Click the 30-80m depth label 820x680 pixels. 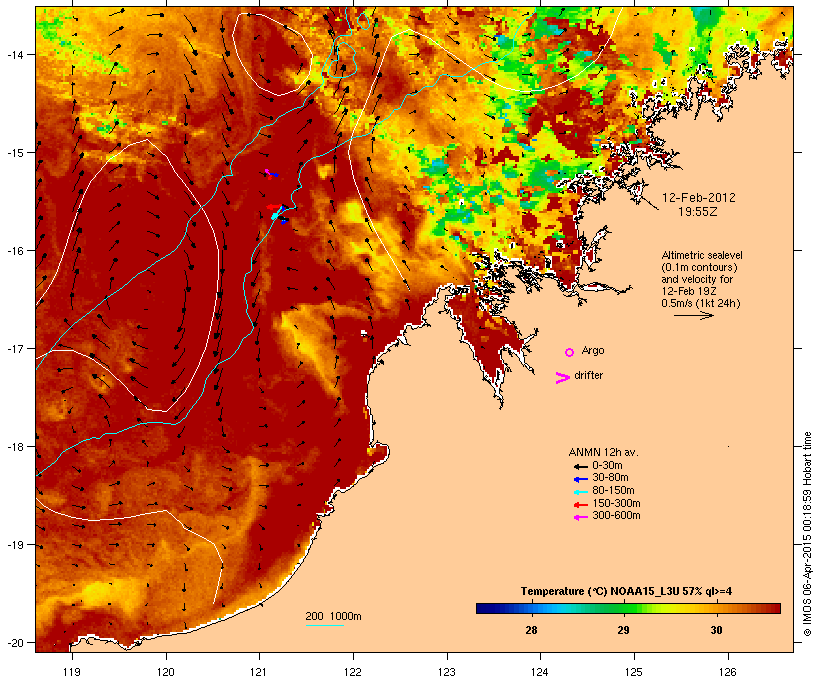[x=610, y=478]
